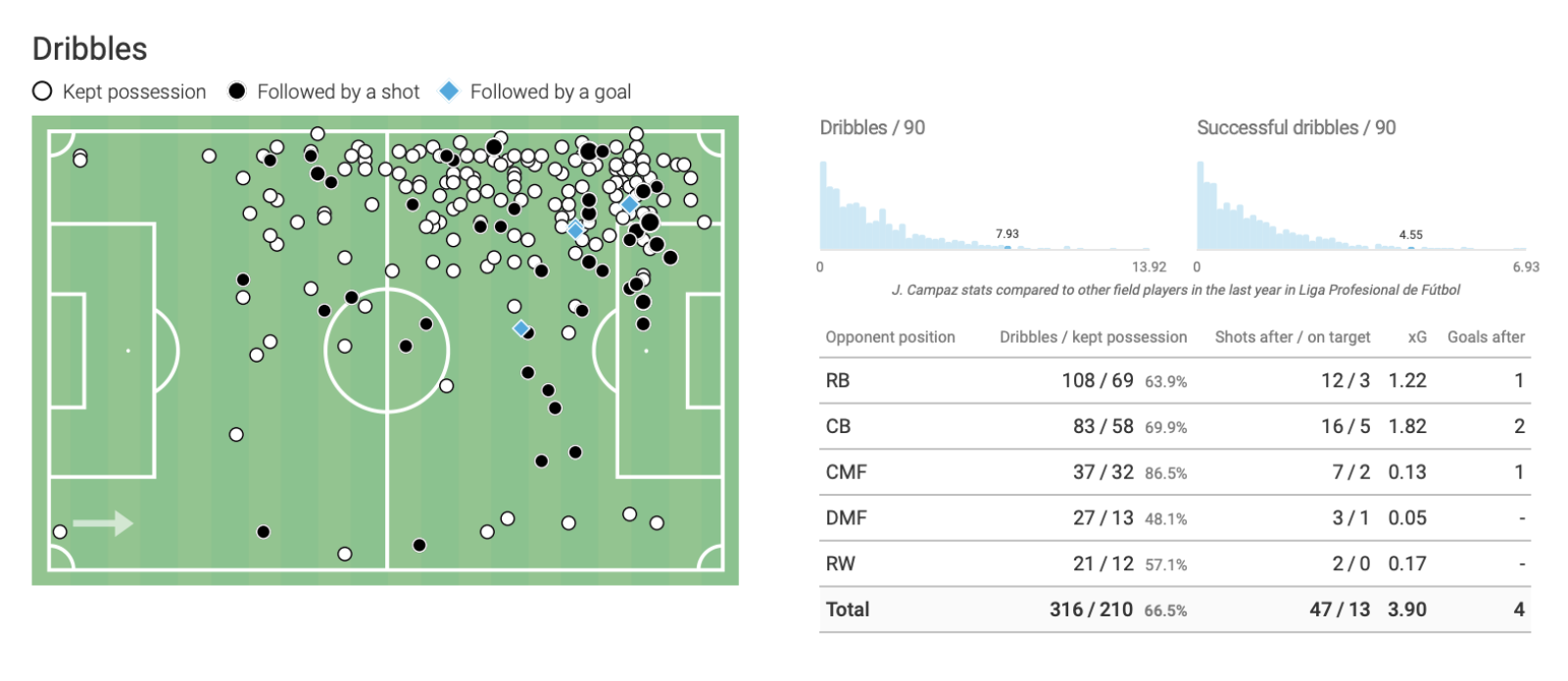Click the white dribble marker in bottom-left corner
1568x681 pixels.
click(x=60, y=532)
